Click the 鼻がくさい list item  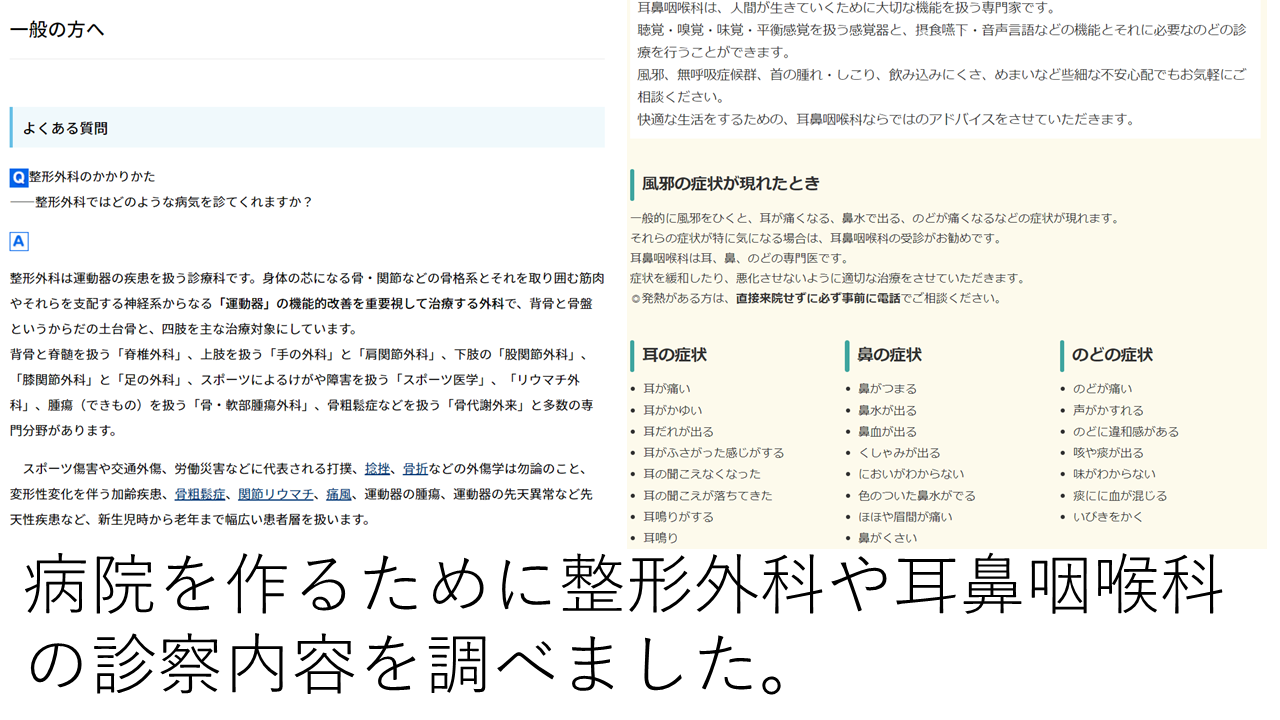point(887,538)
